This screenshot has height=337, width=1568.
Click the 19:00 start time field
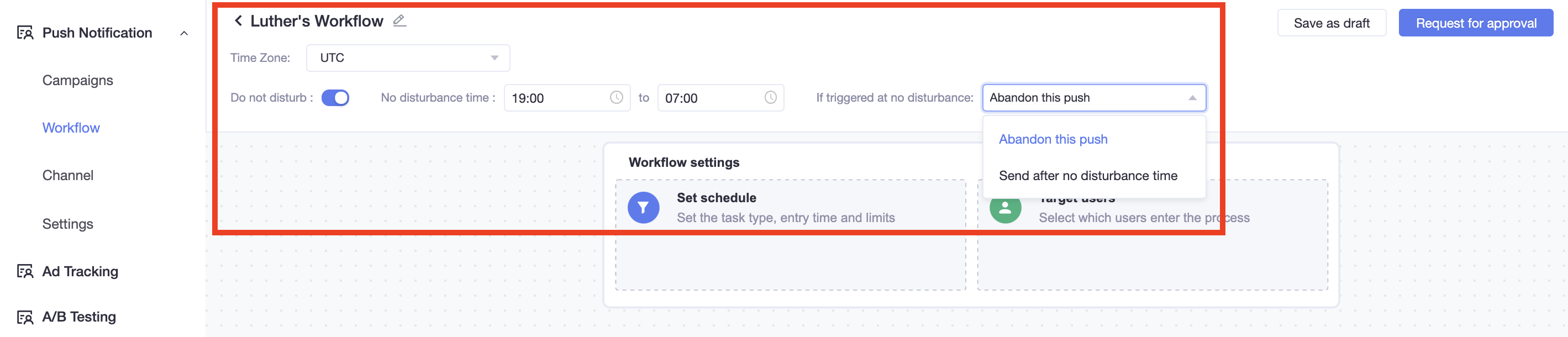[567, 97]
